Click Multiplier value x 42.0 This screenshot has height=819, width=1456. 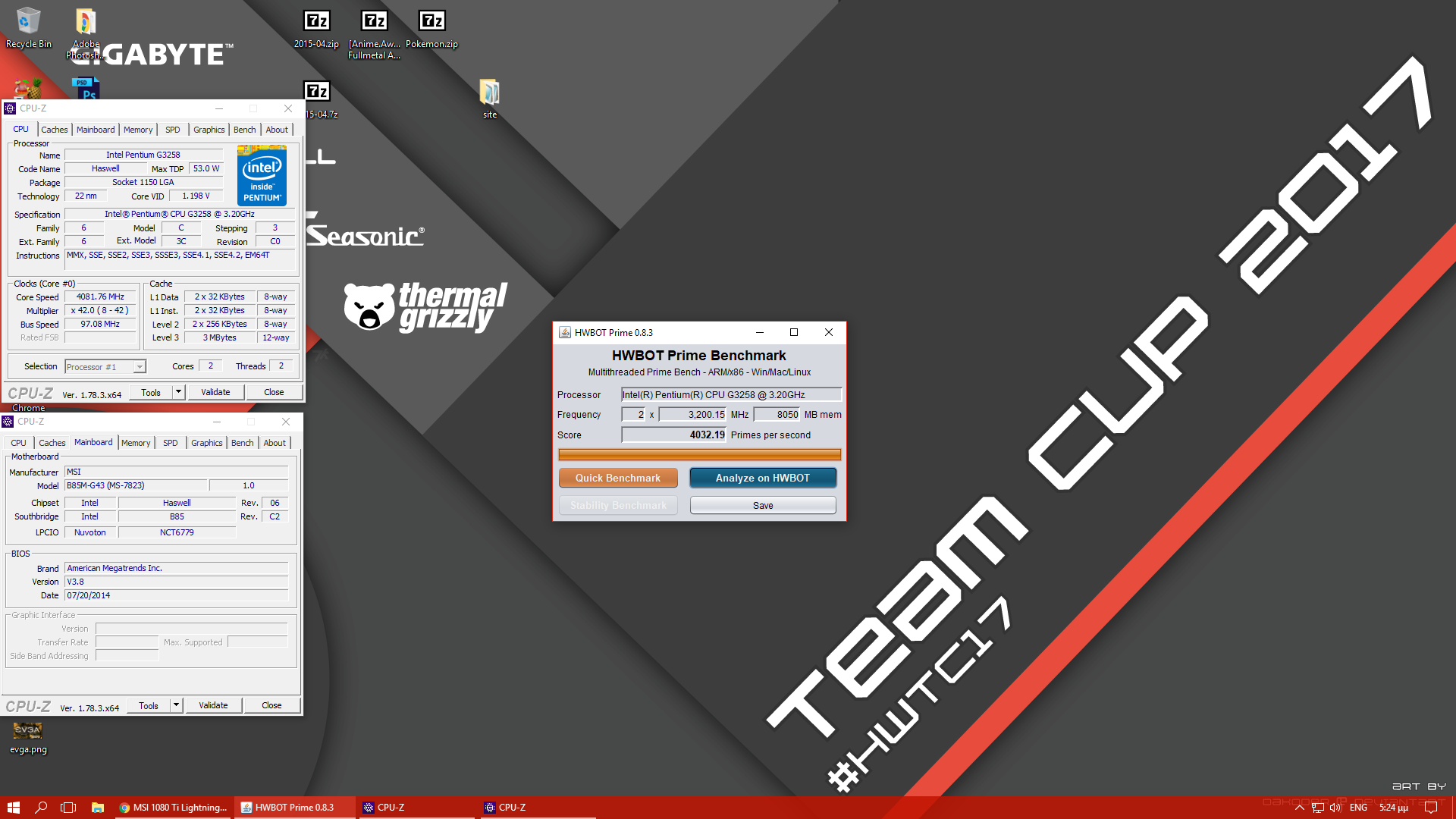[100, 310]
